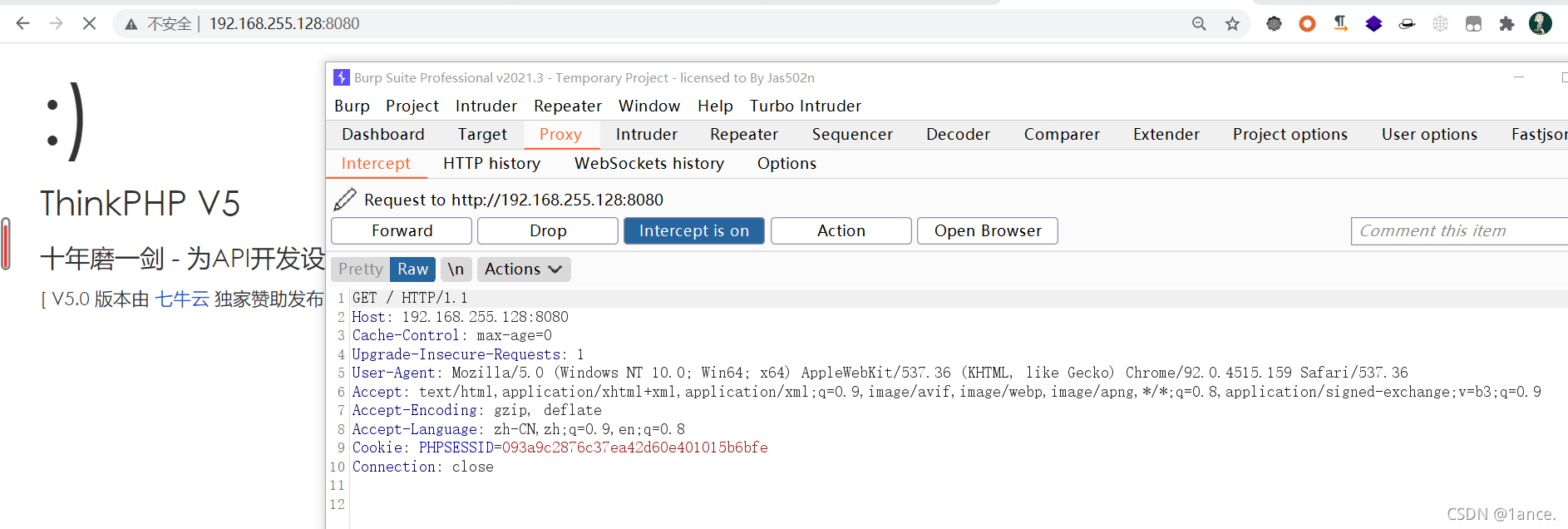The width and height of the screenshot is (1568, 529).
Task: Click the Accept-Language header line
Action: tap(518, 429)
